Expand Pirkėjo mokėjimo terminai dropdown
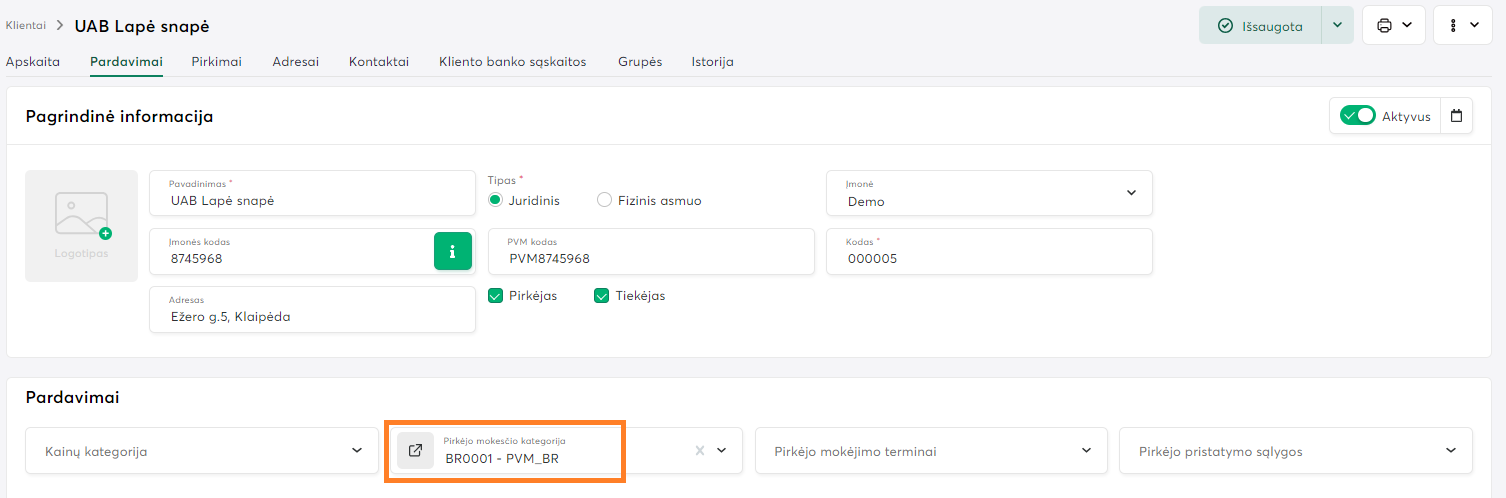This screenshot has width=1506, height=498. coord(1086,451)
